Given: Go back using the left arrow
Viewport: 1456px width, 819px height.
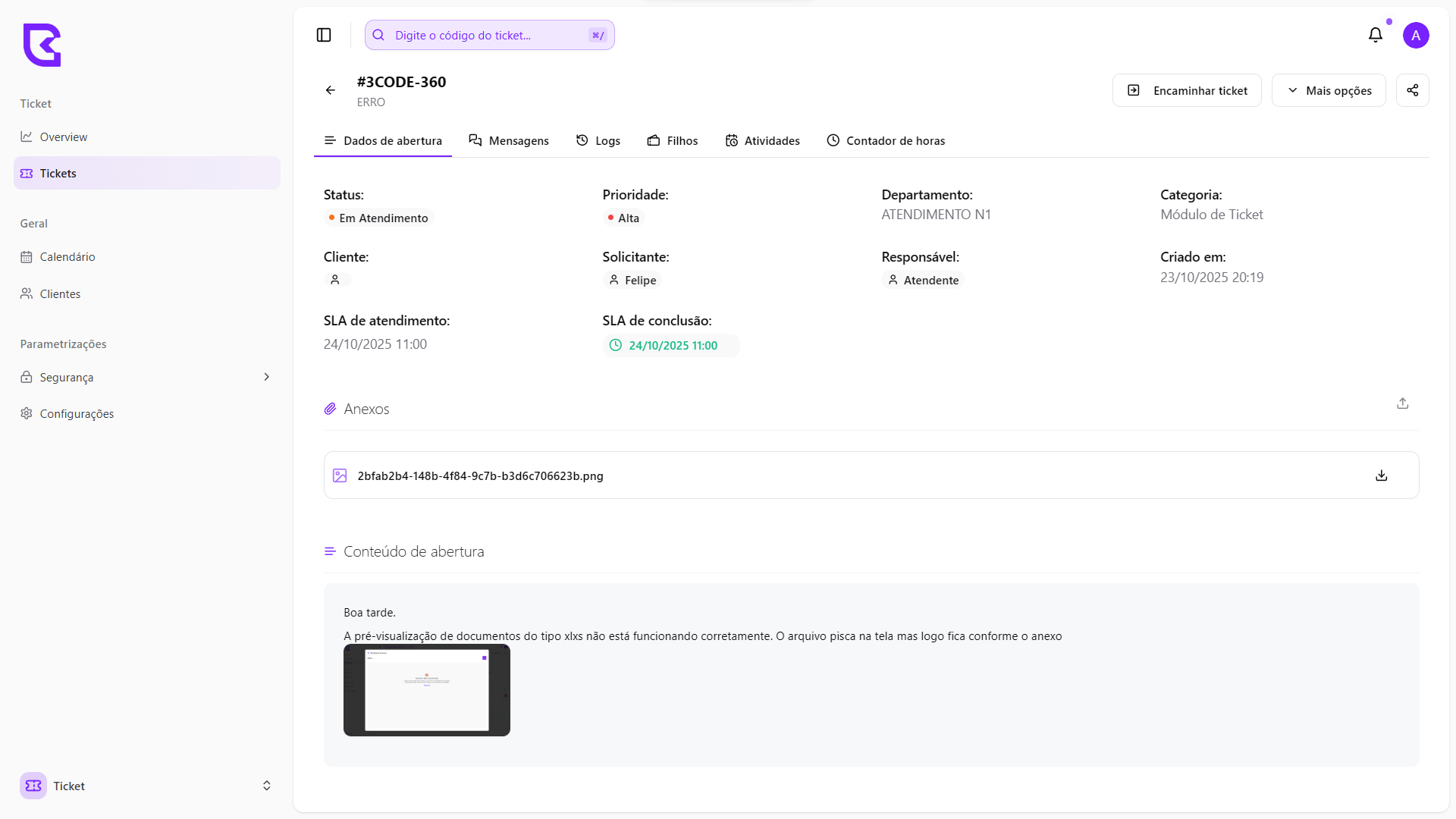Looking at the screenshot, I should pyautogui.click(x=331, y=90).
